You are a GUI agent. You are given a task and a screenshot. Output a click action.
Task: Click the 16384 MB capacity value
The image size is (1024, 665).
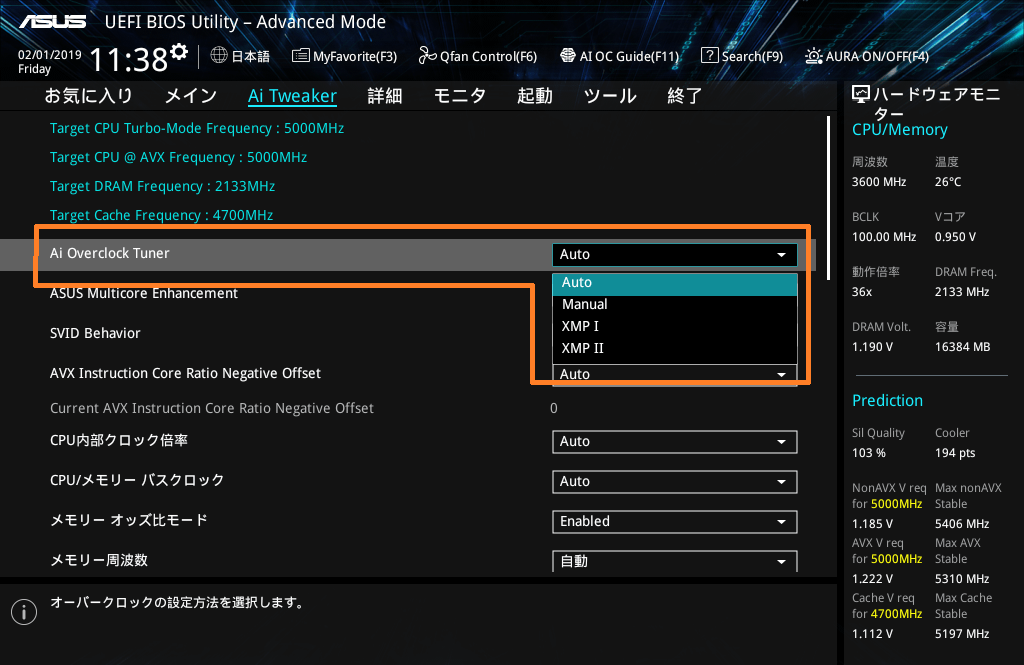point(963,347)
